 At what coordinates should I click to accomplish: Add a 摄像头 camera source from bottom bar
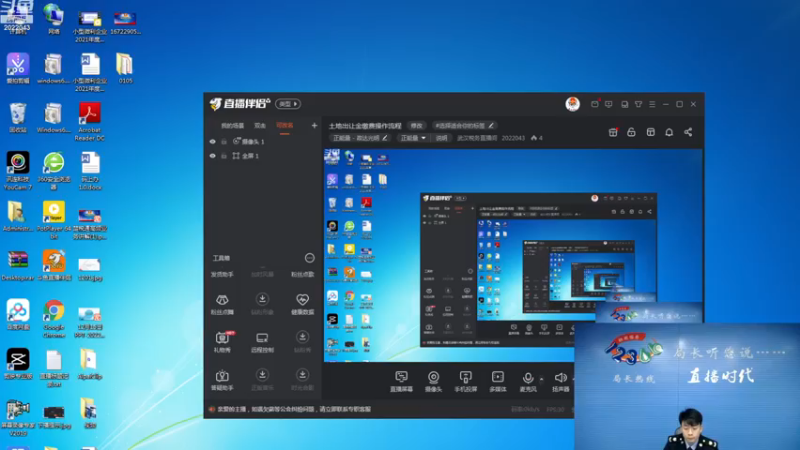coord(433,381)
